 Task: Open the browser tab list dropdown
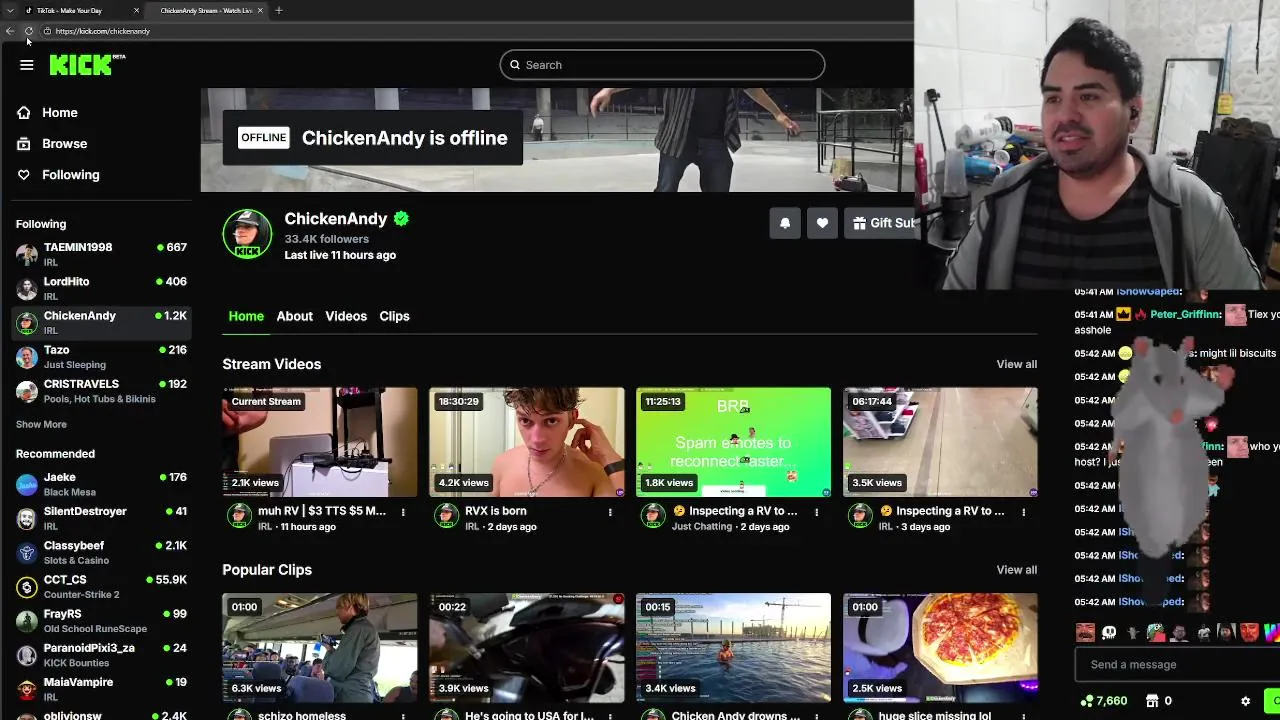point(9,10)
